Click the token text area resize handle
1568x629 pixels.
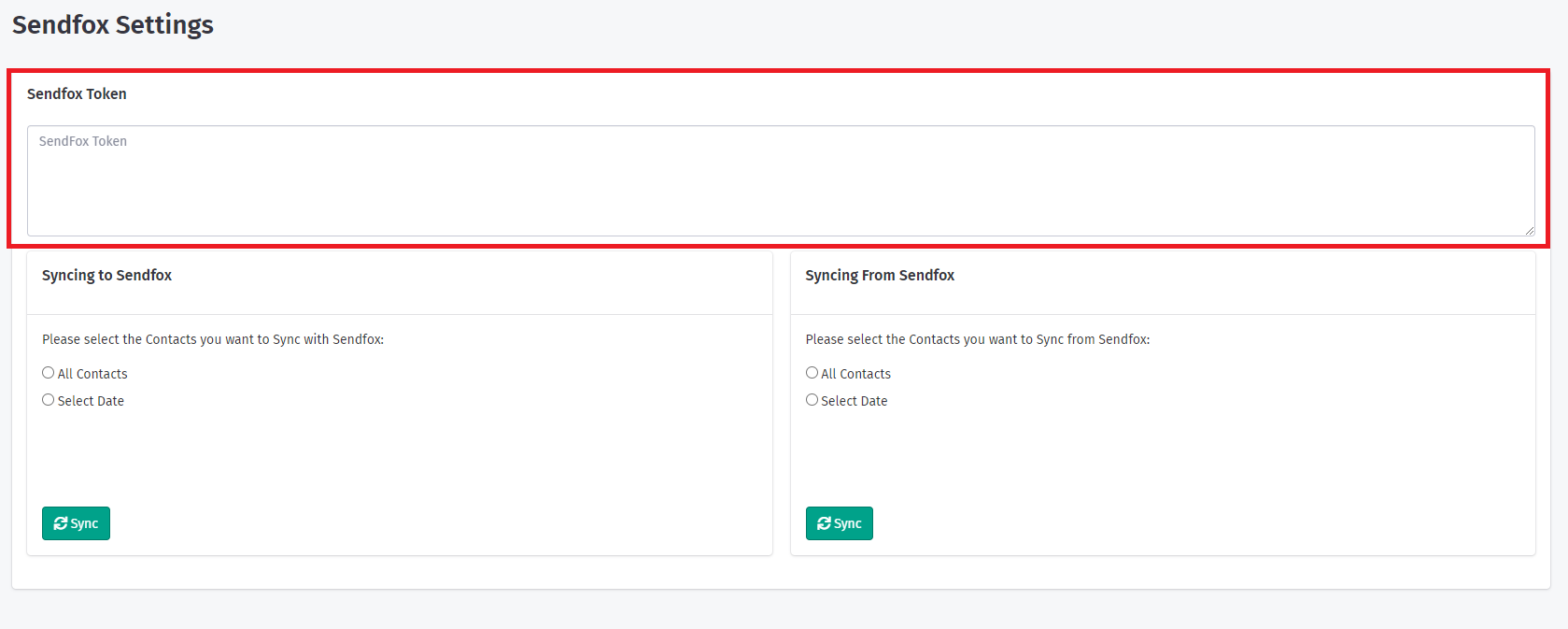[1529, 230]
